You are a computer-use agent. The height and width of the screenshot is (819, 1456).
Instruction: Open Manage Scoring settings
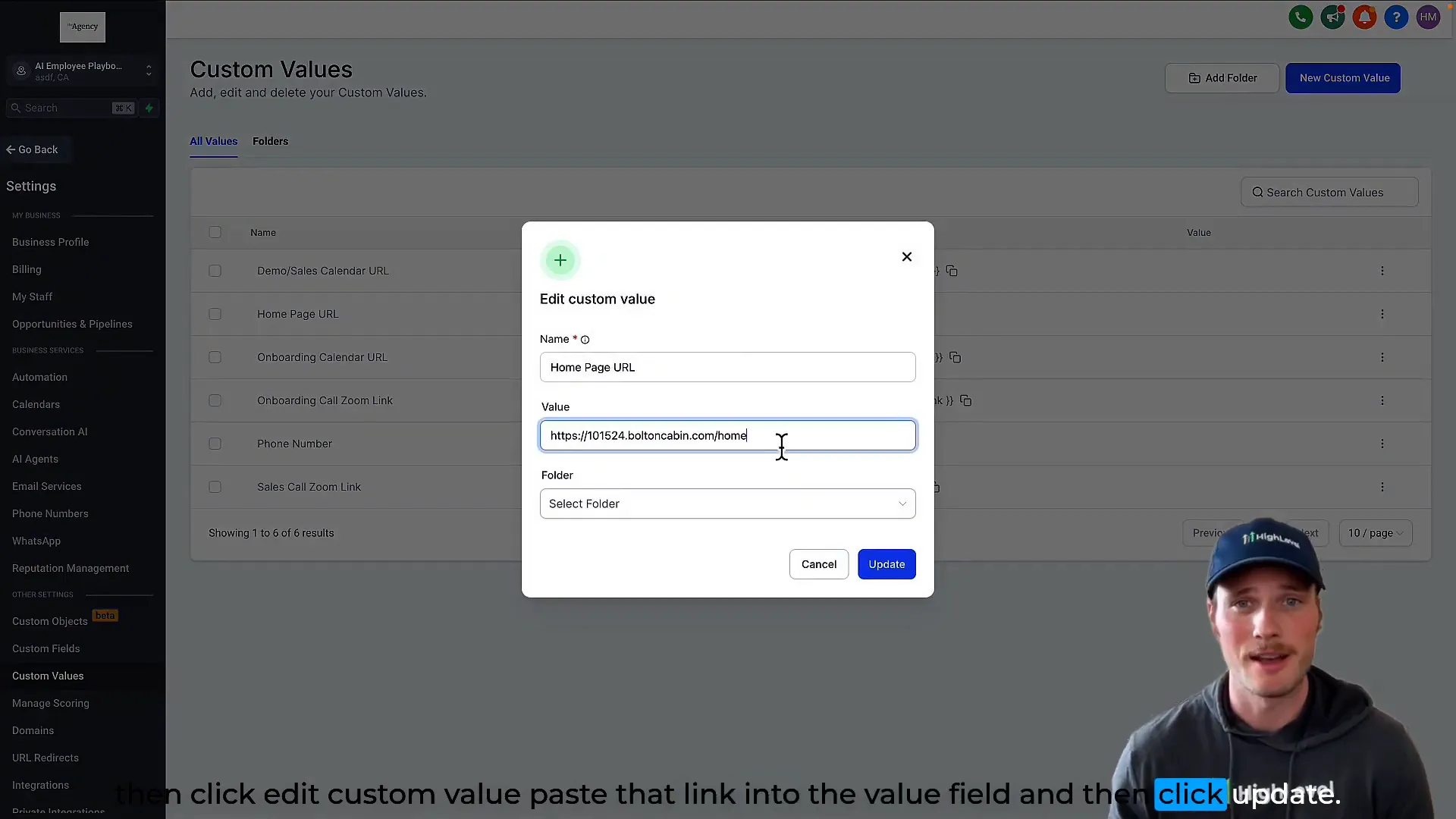tap(50, 703)
